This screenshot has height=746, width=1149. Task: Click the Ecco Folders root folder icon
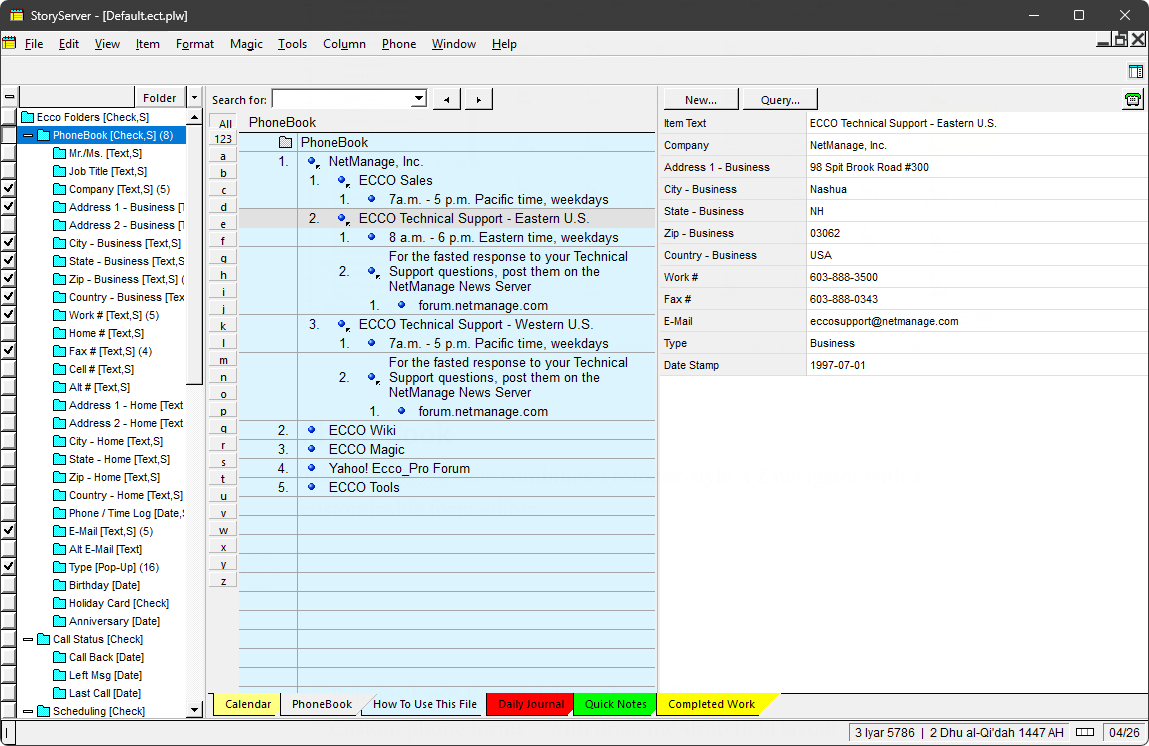click(x=27, y=117)
